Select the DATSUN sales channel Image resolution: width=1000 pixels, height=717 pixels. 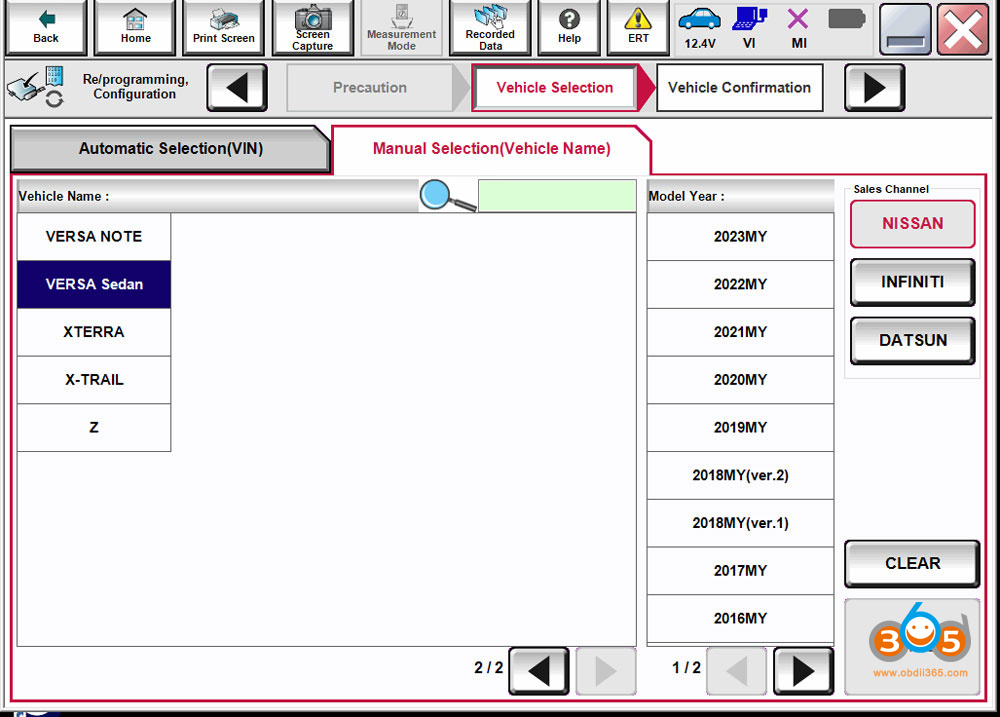coord(912,341)
